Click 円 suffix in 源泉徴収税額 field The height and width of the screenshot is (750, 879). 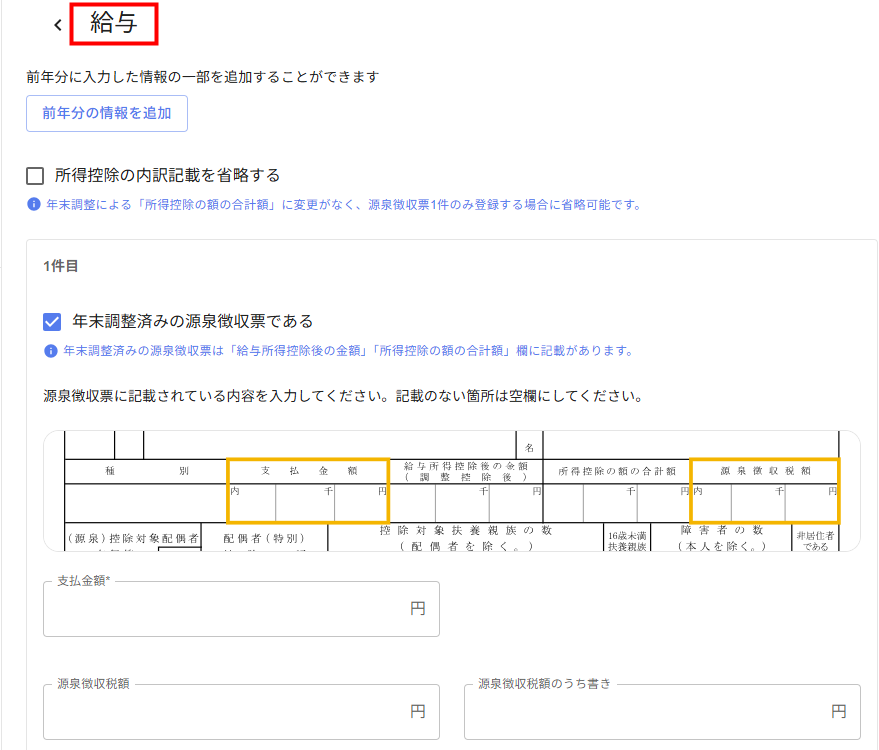(x=418, y=712)
